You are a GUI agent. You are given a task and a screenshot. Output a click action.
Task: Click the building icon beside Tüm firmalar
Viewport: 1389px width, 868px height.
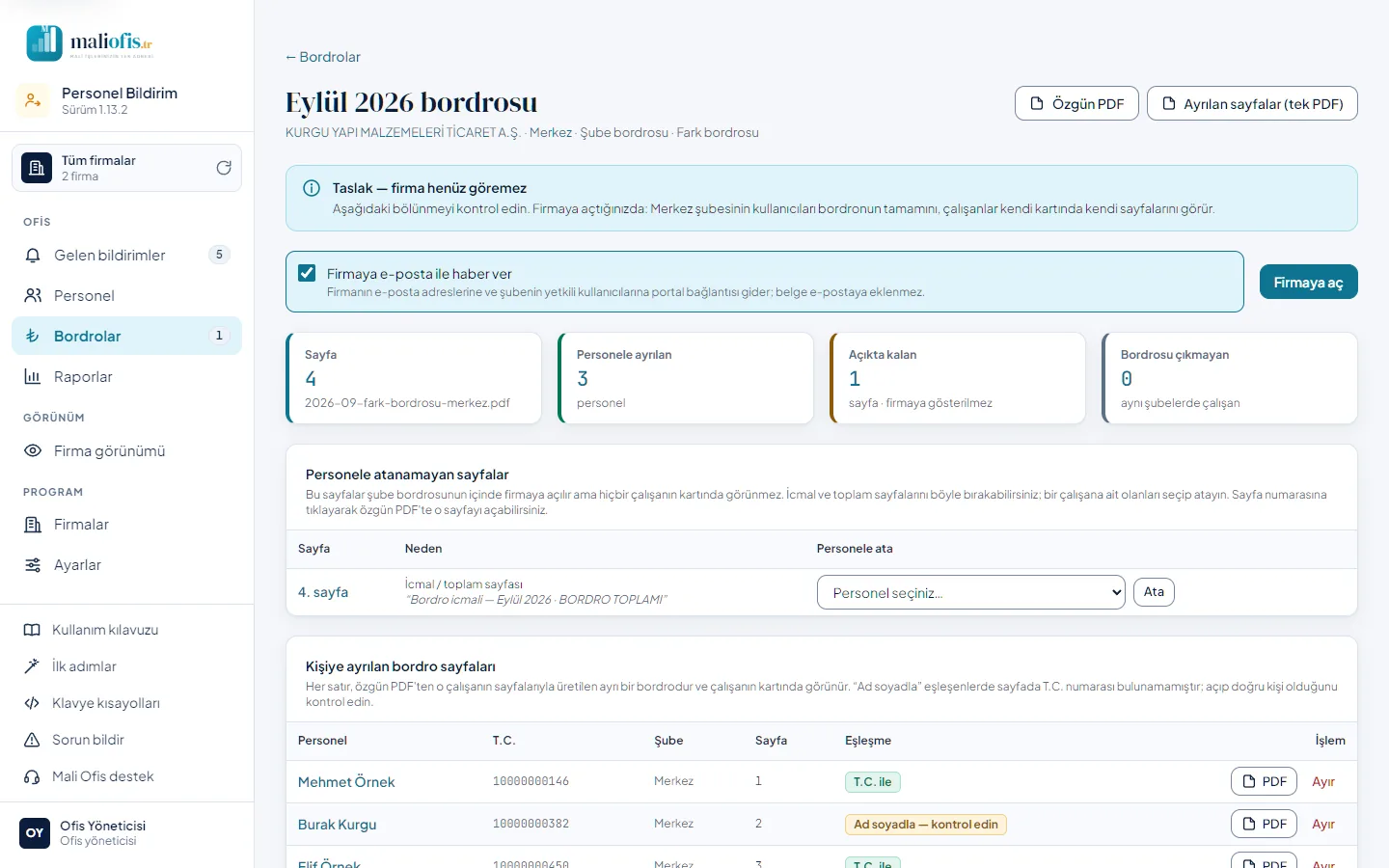click(37, 168)
